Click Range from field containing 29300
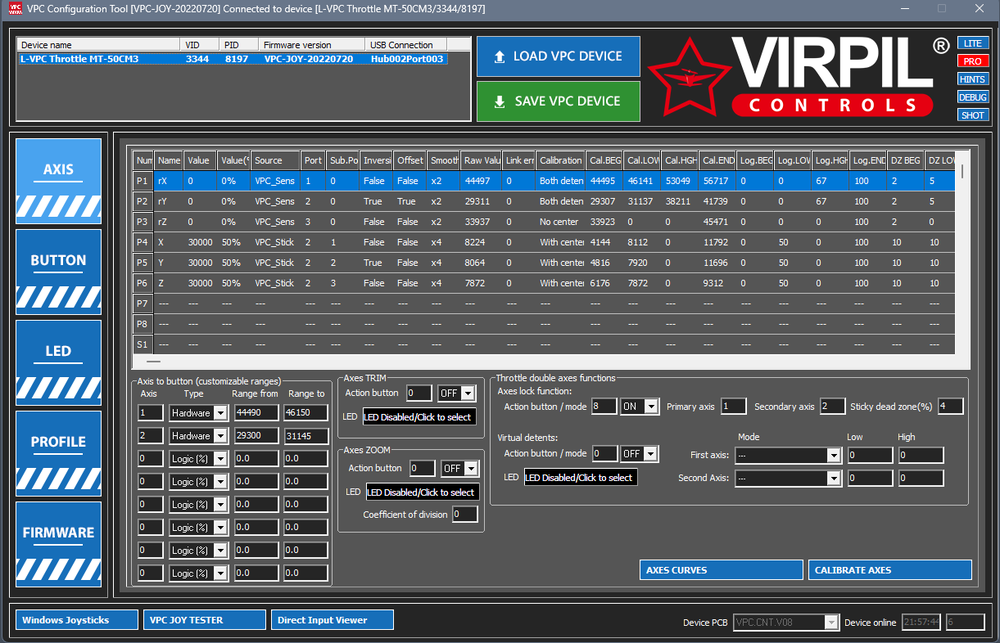The width and height of the screenshot is (1000, 643). tap(256, 436)
